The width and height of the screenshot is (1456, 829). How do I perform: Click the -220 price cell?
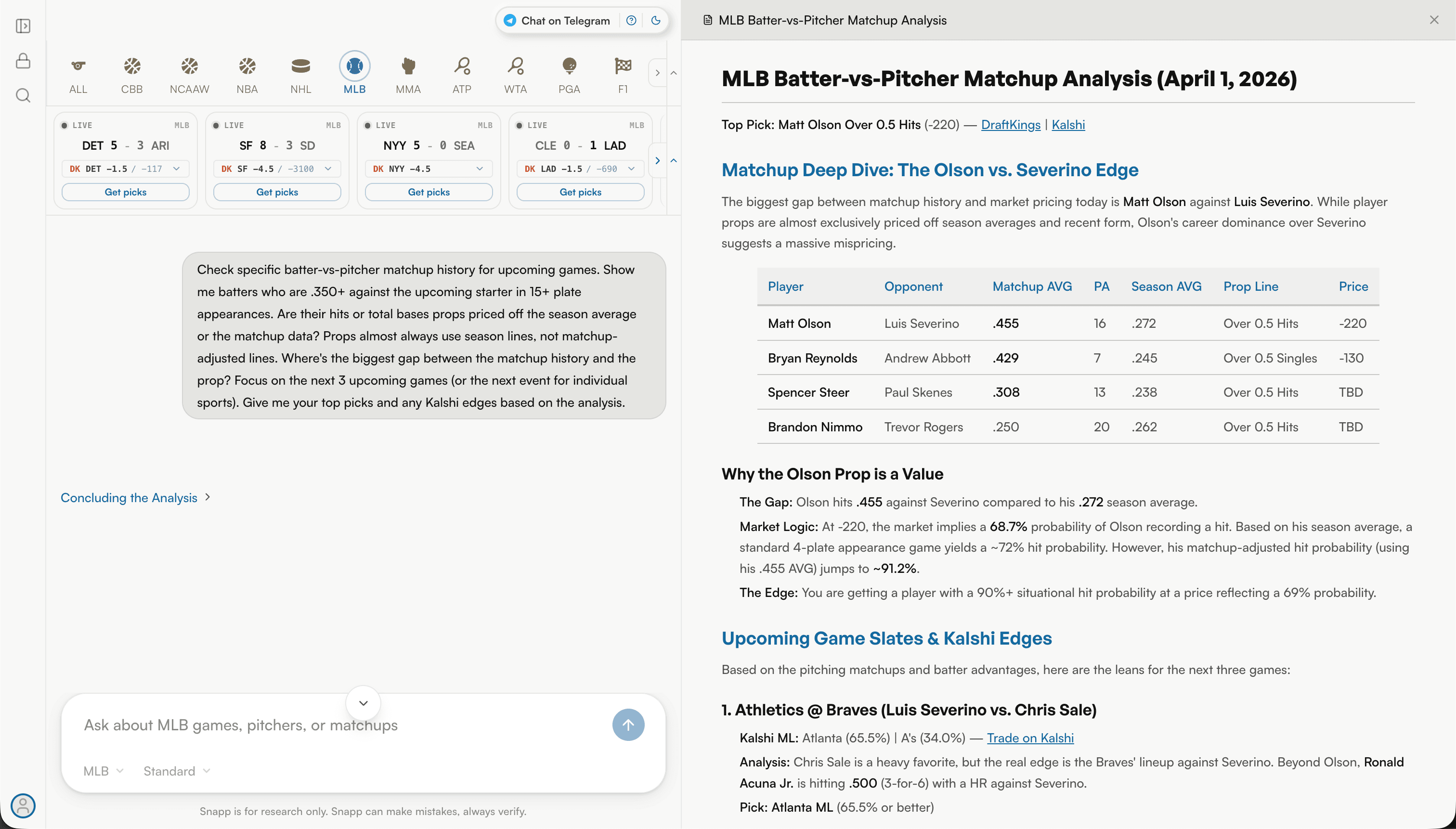click(1352, 324)
